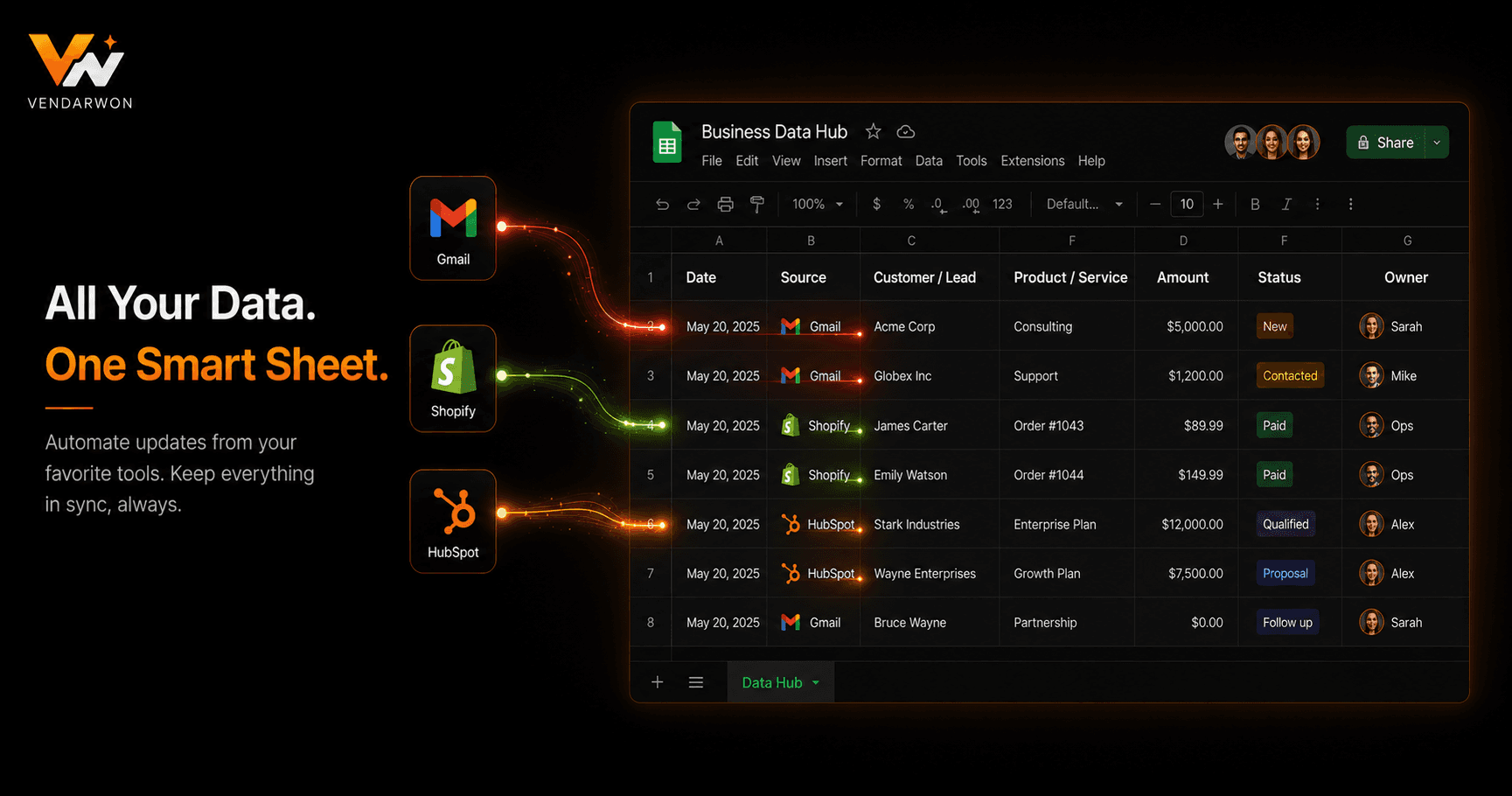Click the font size field showing 10

[1187, 204]
